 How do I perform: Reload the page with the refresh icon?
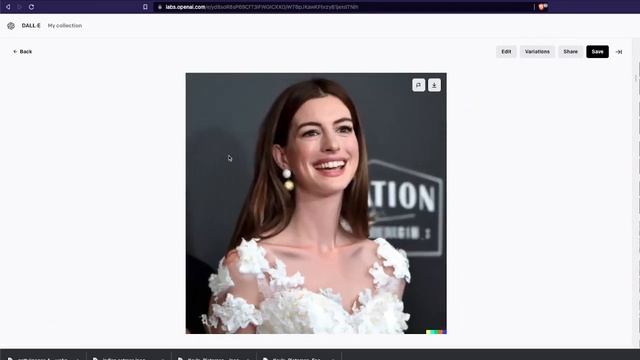[31, 7]
